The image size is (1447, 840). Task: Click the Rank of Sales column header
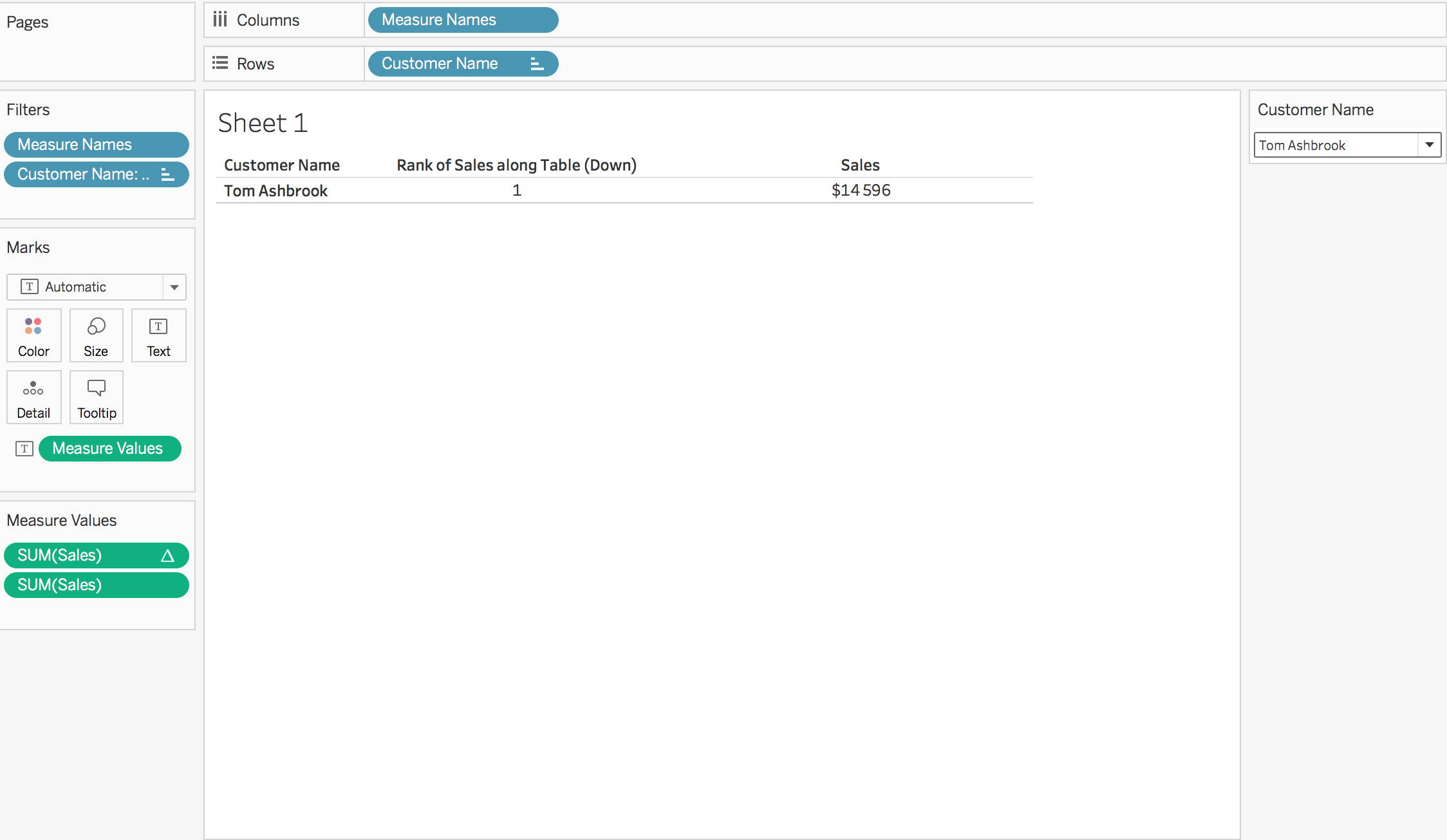coord(516,165)
